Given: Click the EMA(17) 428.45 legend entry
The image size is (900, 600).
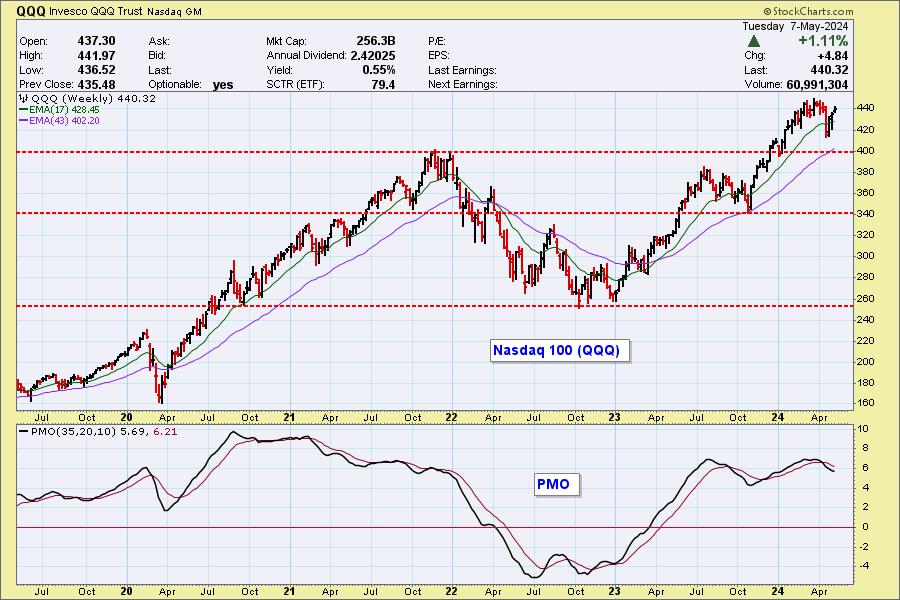Looking at the screenshot, I should tap(59, 109).
